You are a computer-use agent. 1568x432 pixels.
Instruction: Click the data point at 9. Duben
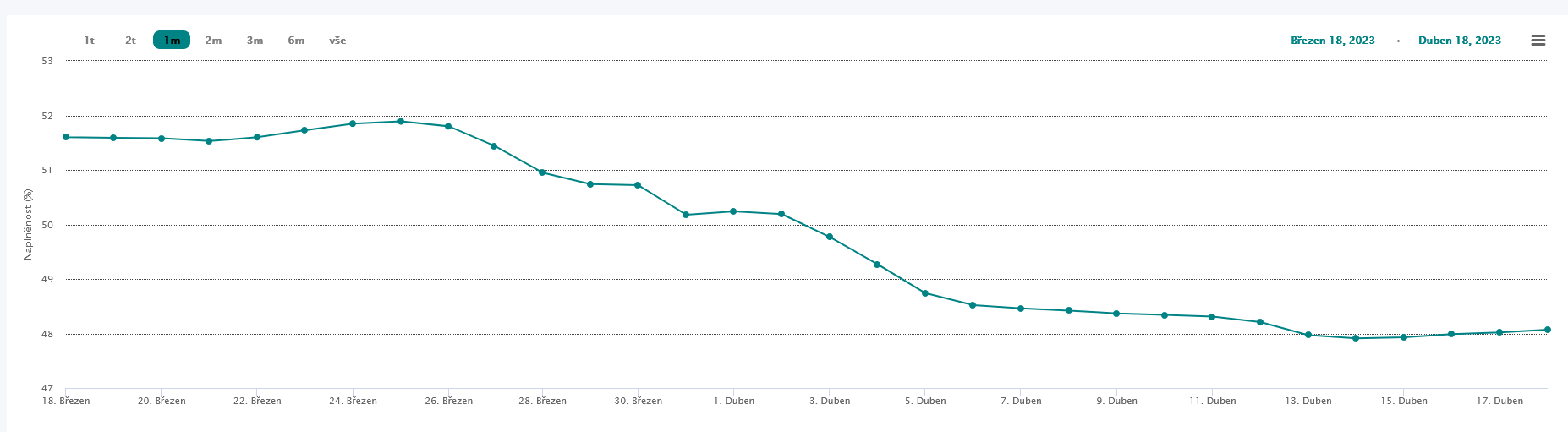tap(1116, 314)
